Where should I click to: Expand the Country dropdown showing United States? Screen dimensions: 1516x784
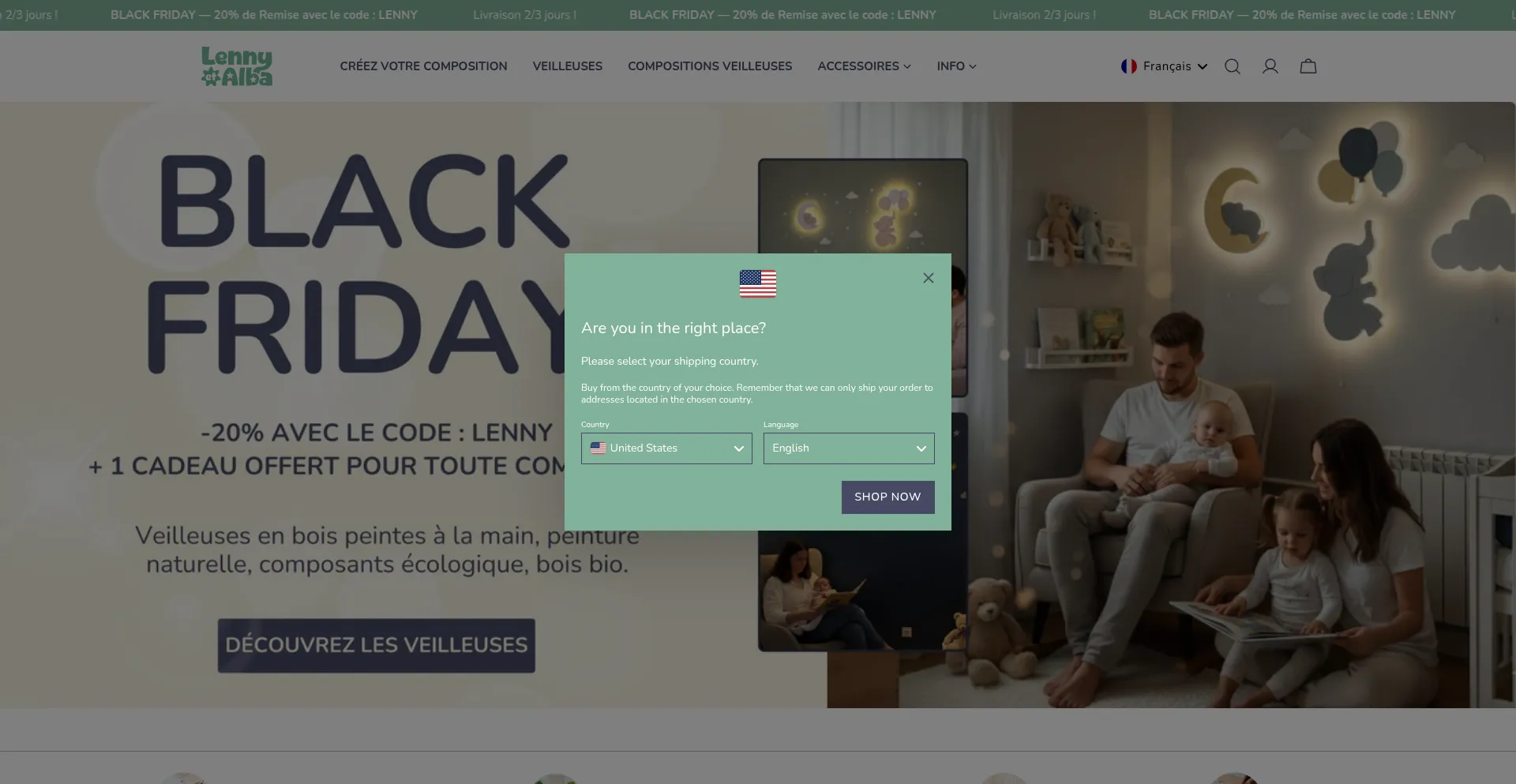pyautogui.click(x=666, y=448)
